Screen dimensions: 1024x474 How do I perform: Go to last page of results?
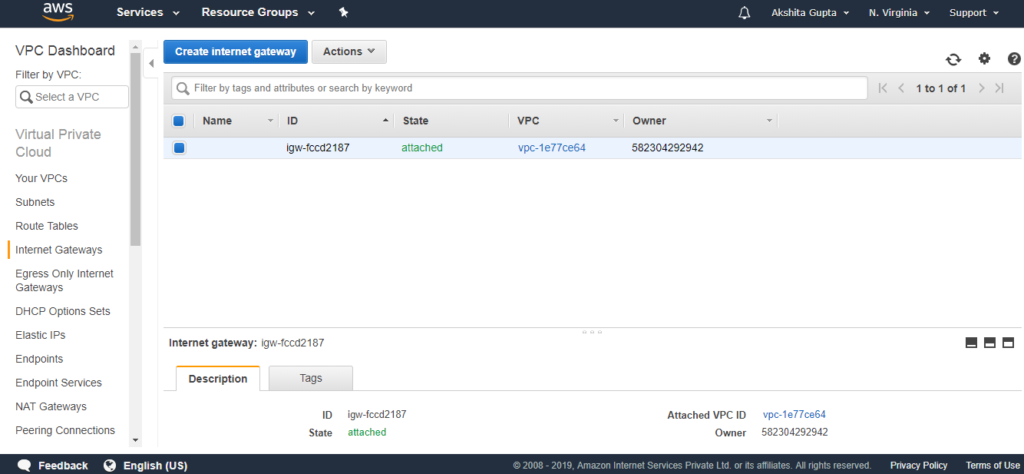click(x=999, y=88)
